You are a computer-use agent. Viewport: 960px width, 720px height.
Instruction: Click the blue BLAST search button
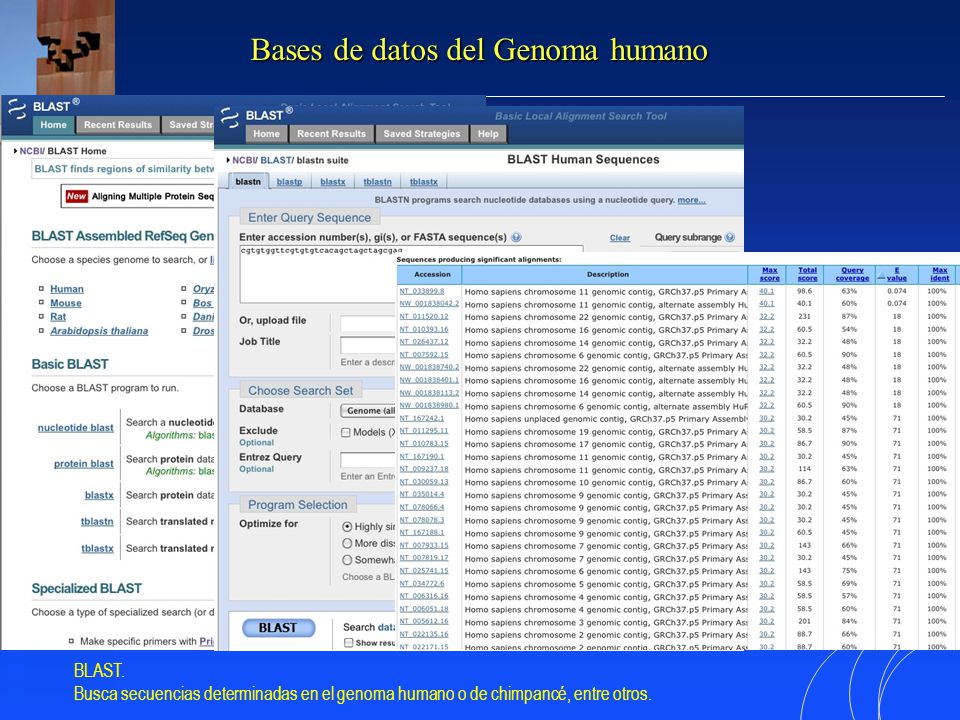click(x=278, y=628)
